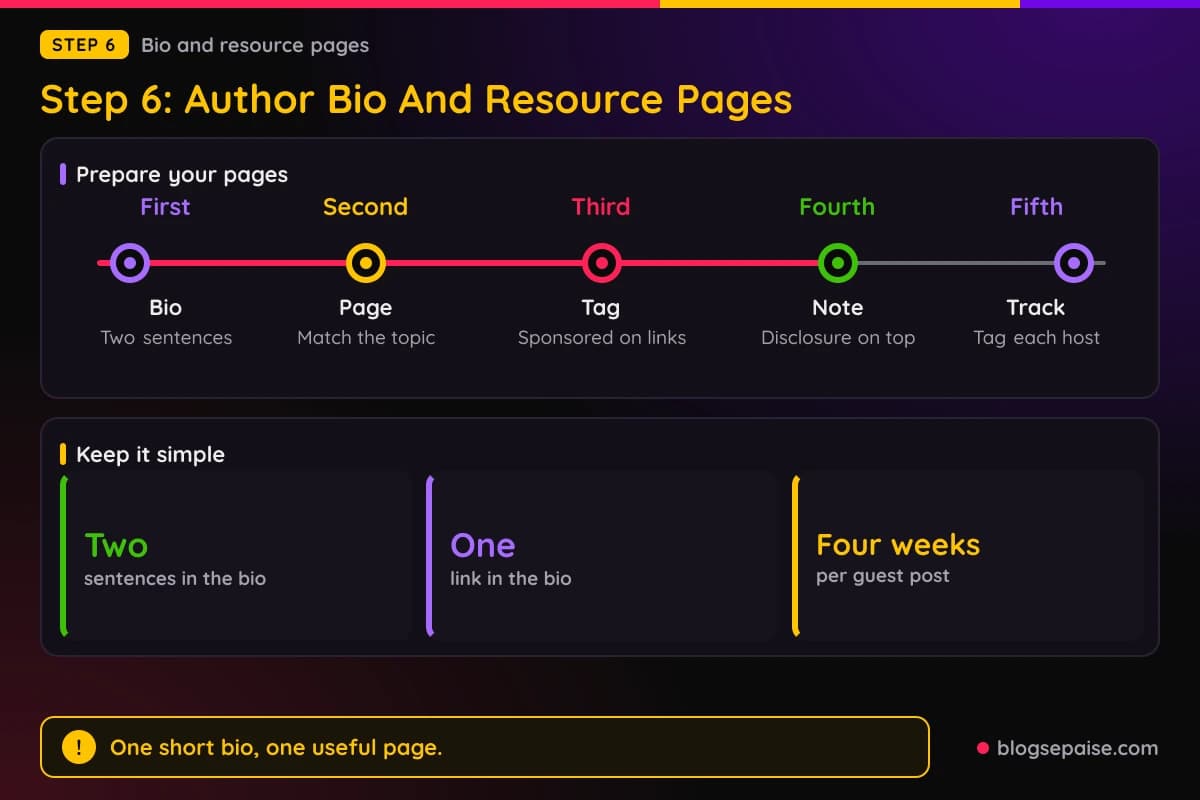
Task: Click the yellow 'Four weeks' stat value
Action: (x=898, y=545)
